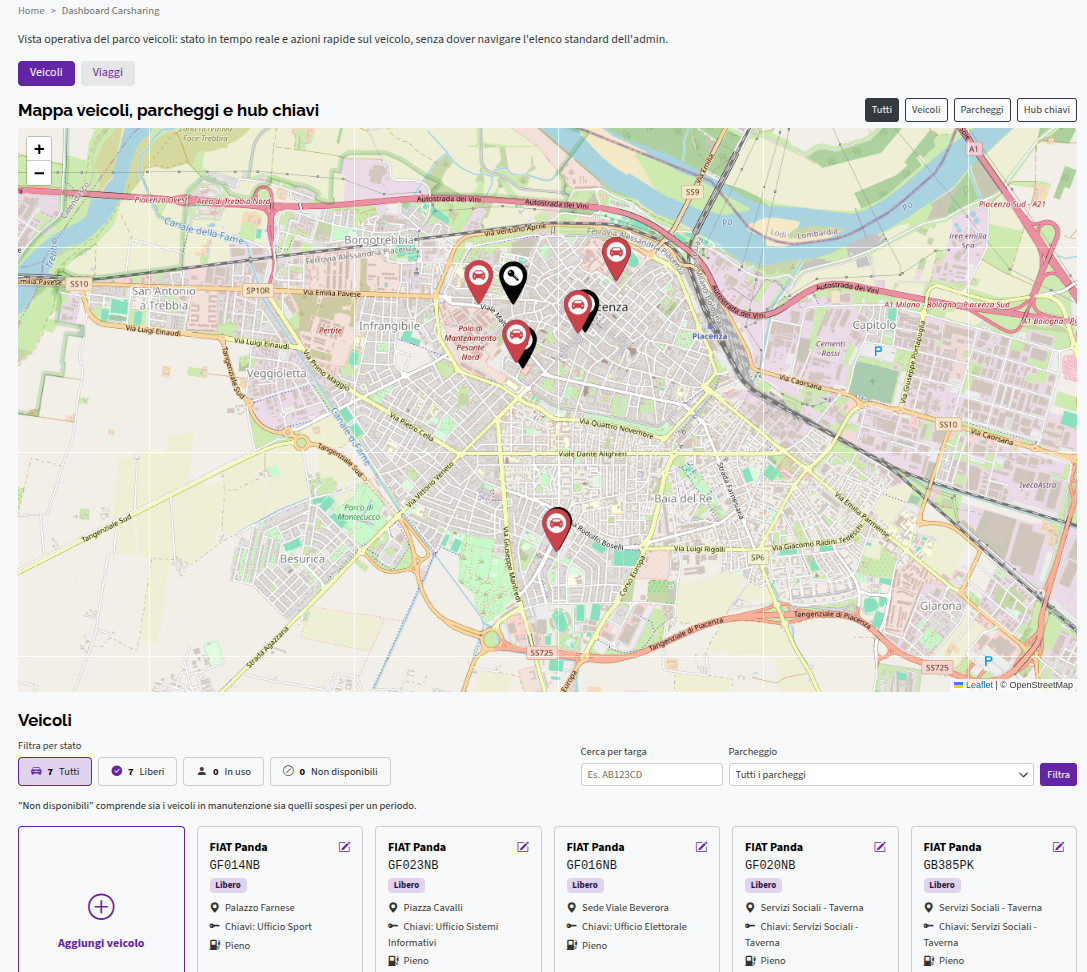Click location pin icon for Palazzo Farnese
This screenshot has height=972, width=1087.
[215, 908]
